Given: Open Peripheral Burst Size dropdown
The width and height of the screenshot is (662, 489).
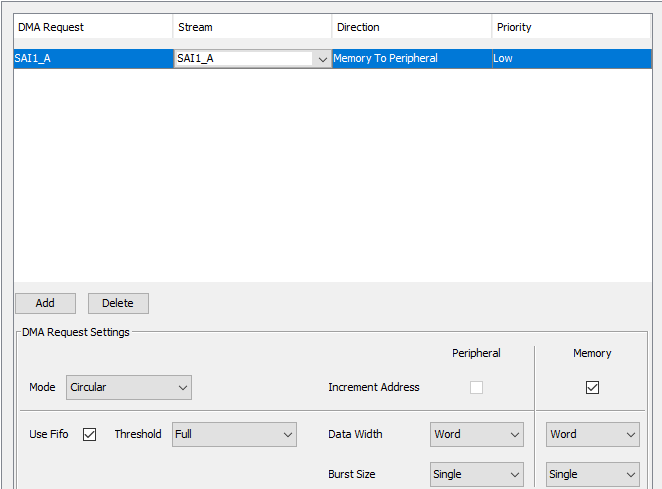Looking at the screenshot, I should tap(477, 474).
